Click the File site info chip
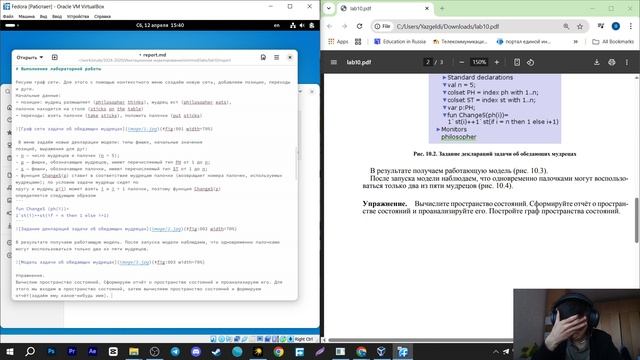This screenshot has width=640, height=360. coord(383,26)
